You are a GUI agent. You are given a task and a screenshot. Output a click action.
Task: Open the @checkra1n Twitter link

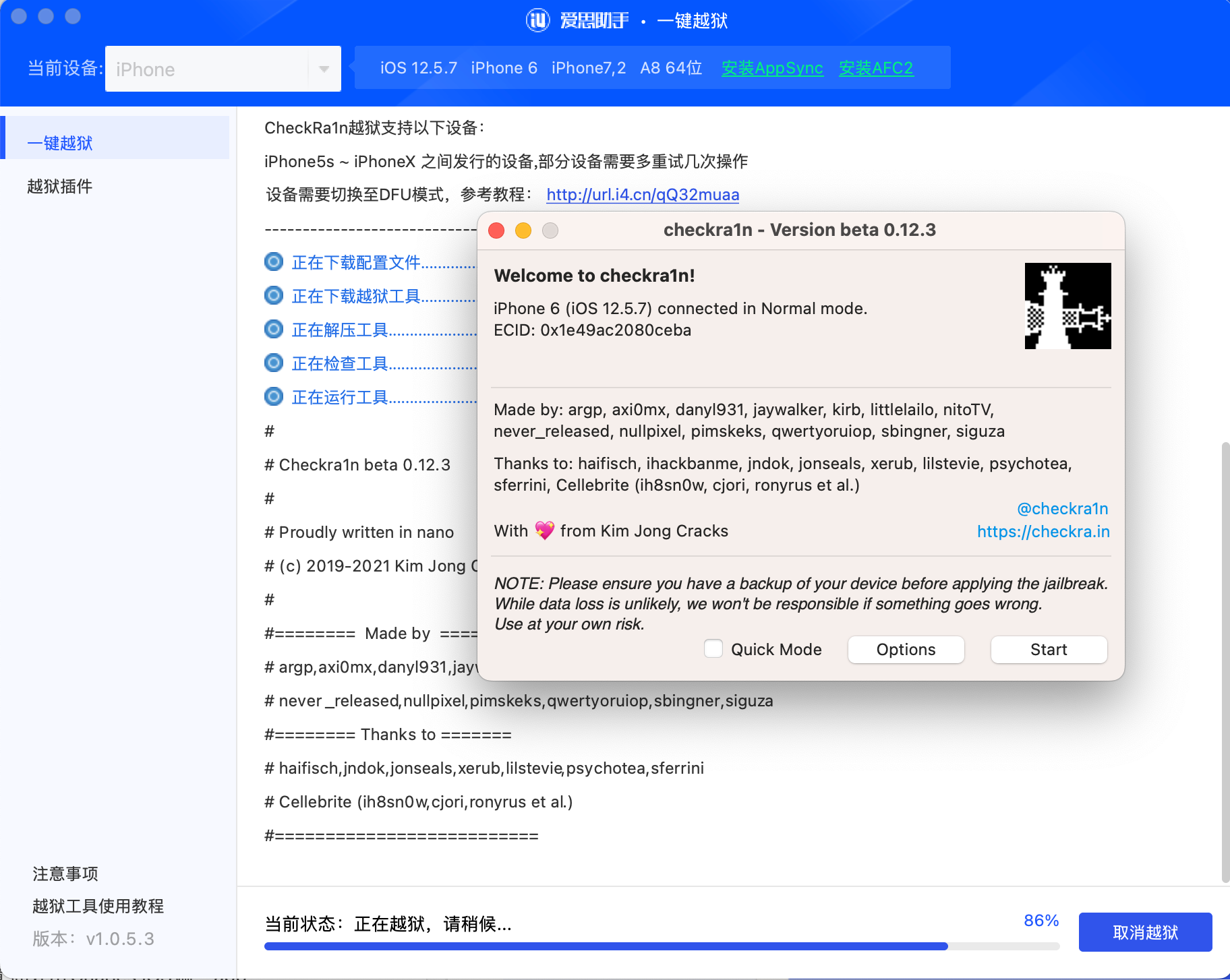coord(1063,509)
